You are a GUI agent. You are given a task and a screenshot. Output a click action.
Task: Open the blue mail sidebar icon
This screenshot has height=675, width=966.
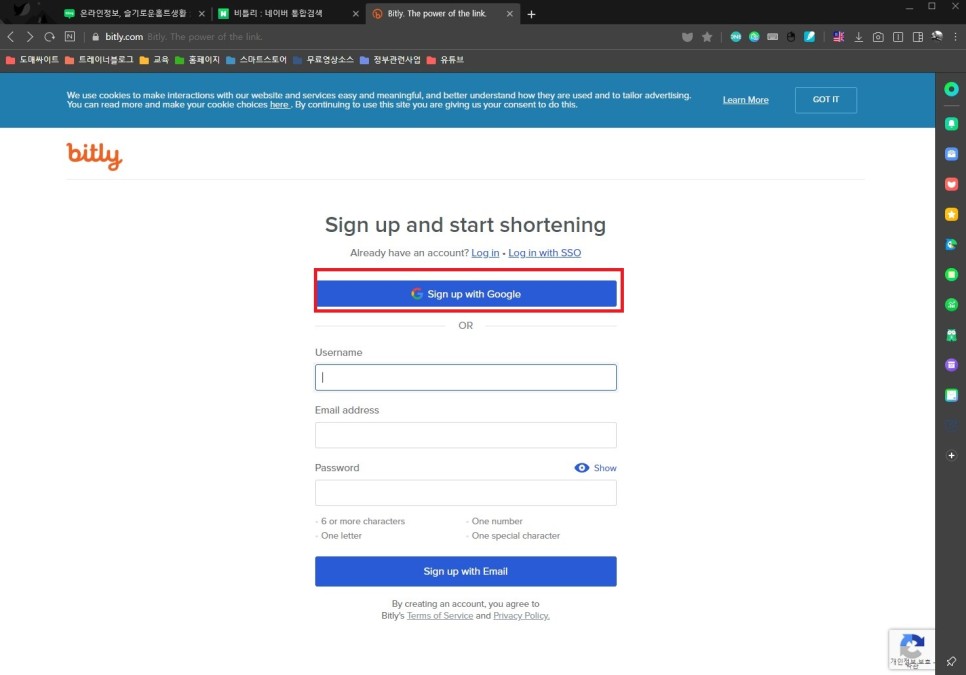[x=951, y=154]
